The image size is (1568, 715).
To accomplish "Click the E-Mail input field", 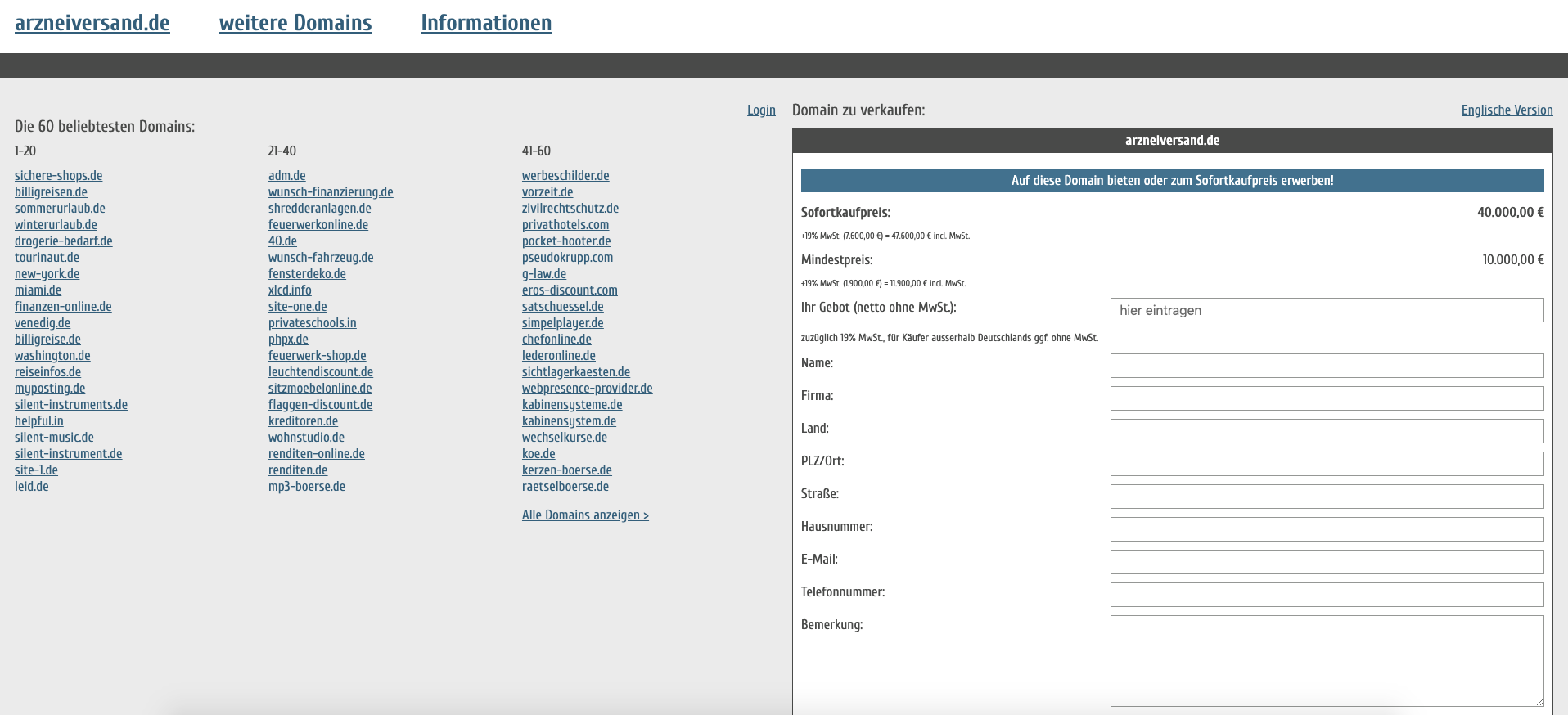I will coord(1326,562).
